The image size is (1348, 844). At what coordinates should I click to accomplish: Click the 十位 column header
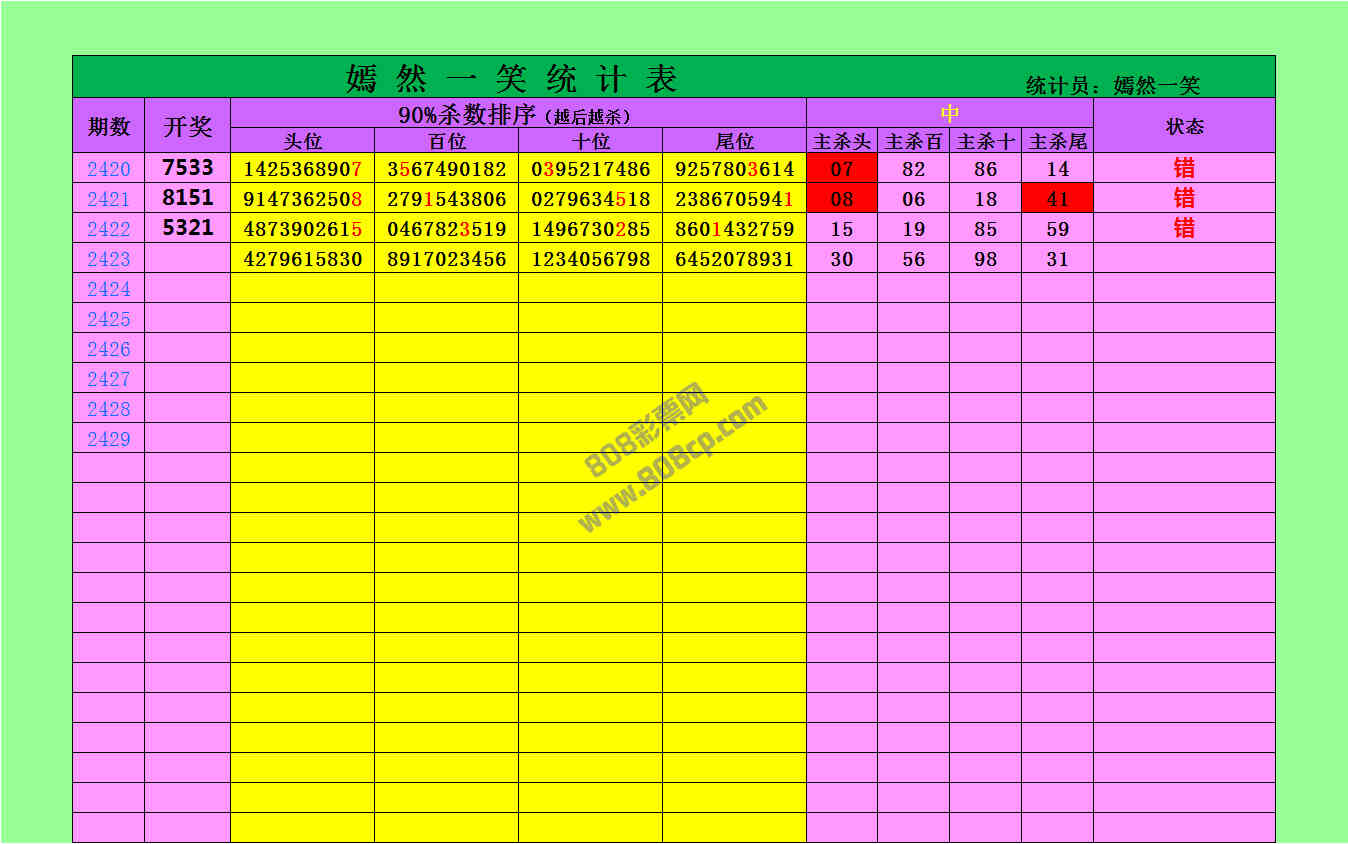pos(591,142)
